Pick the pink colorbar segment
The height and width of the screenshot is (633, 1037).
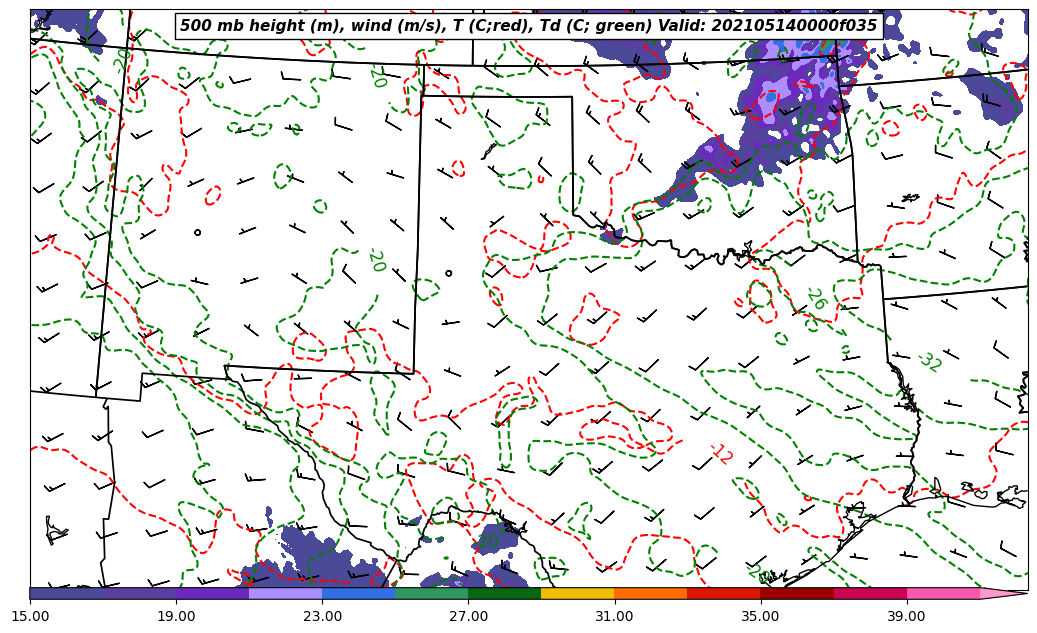942,593
